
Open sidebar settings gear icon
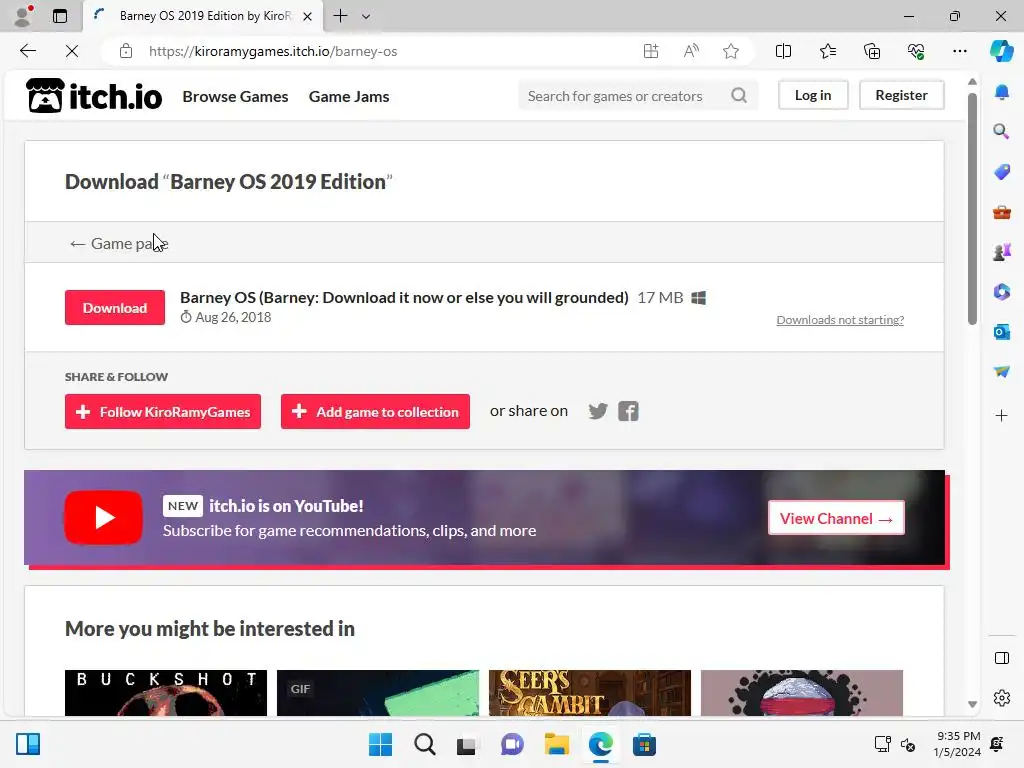tap(1001, 698)
